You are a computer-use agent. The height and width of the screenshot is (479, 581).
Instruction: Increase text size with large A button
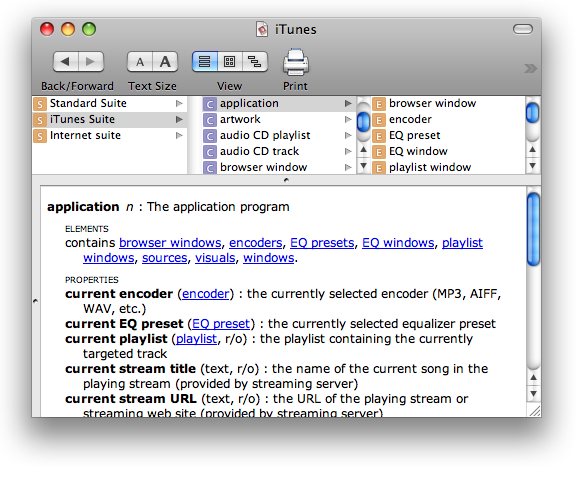(x=165, y=61)
